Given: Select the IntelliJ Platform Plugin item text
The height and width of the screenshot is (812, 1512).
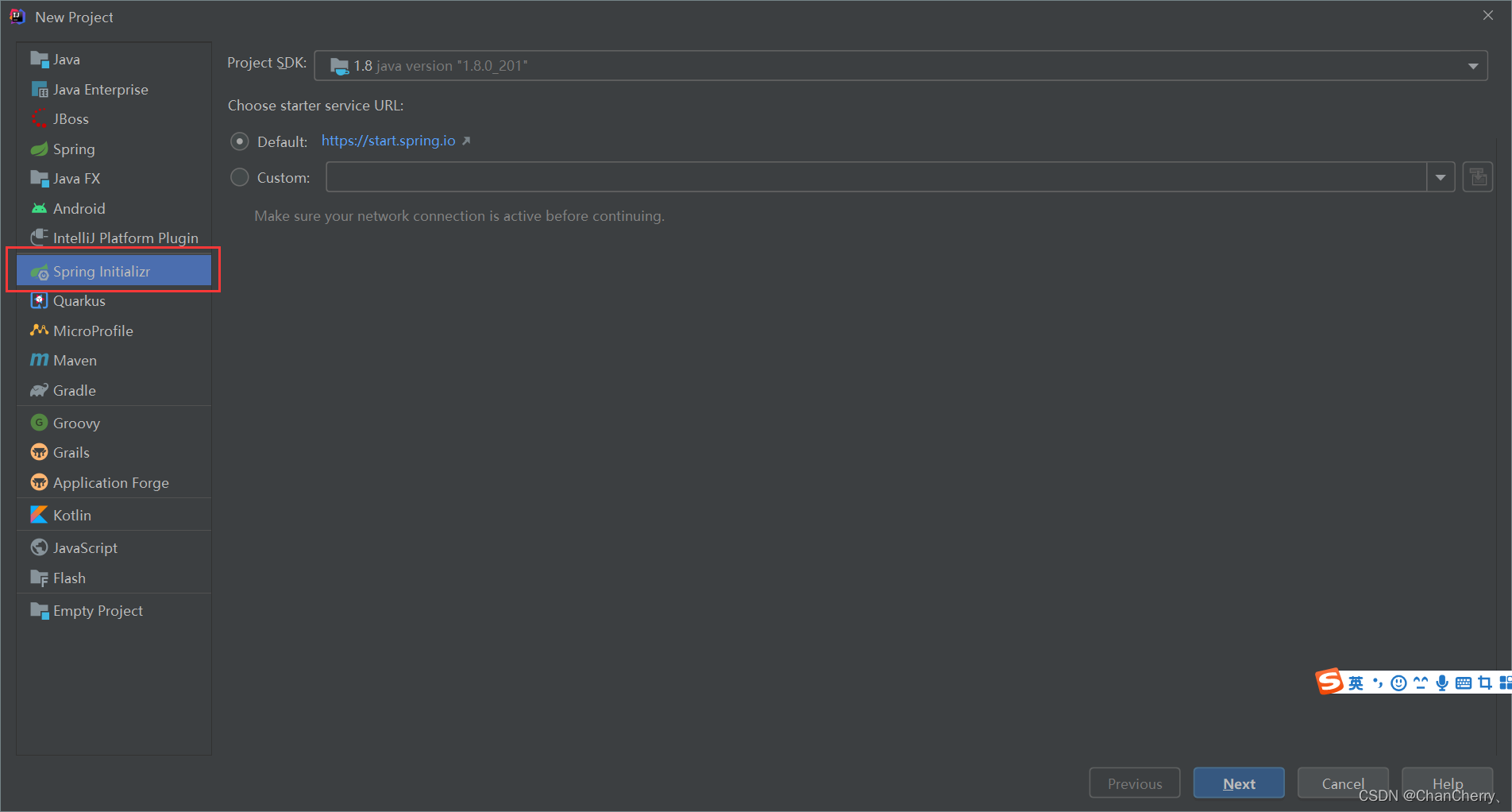Looking at the screenshot, I should [125, 238].
